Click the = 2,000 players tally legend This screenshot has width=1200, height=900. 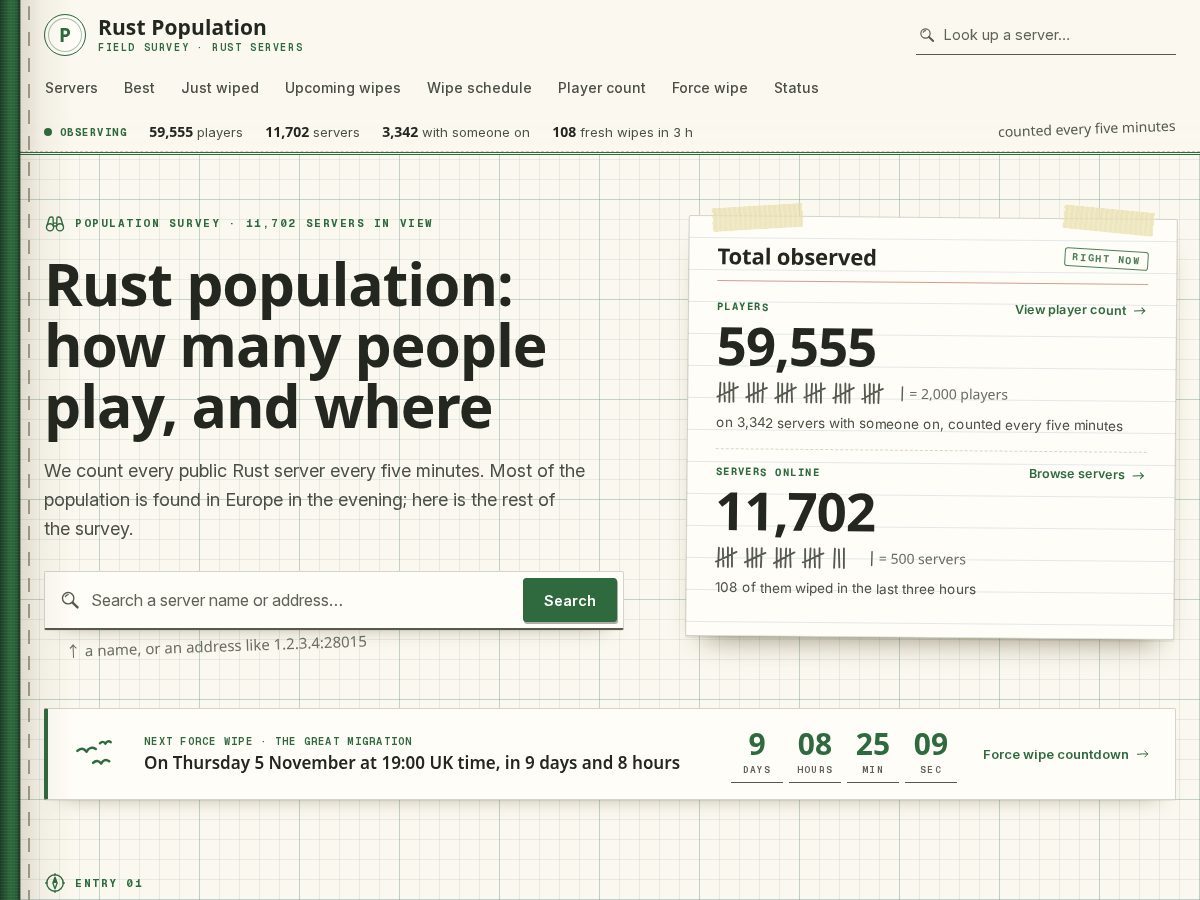[x=954, y=394]
